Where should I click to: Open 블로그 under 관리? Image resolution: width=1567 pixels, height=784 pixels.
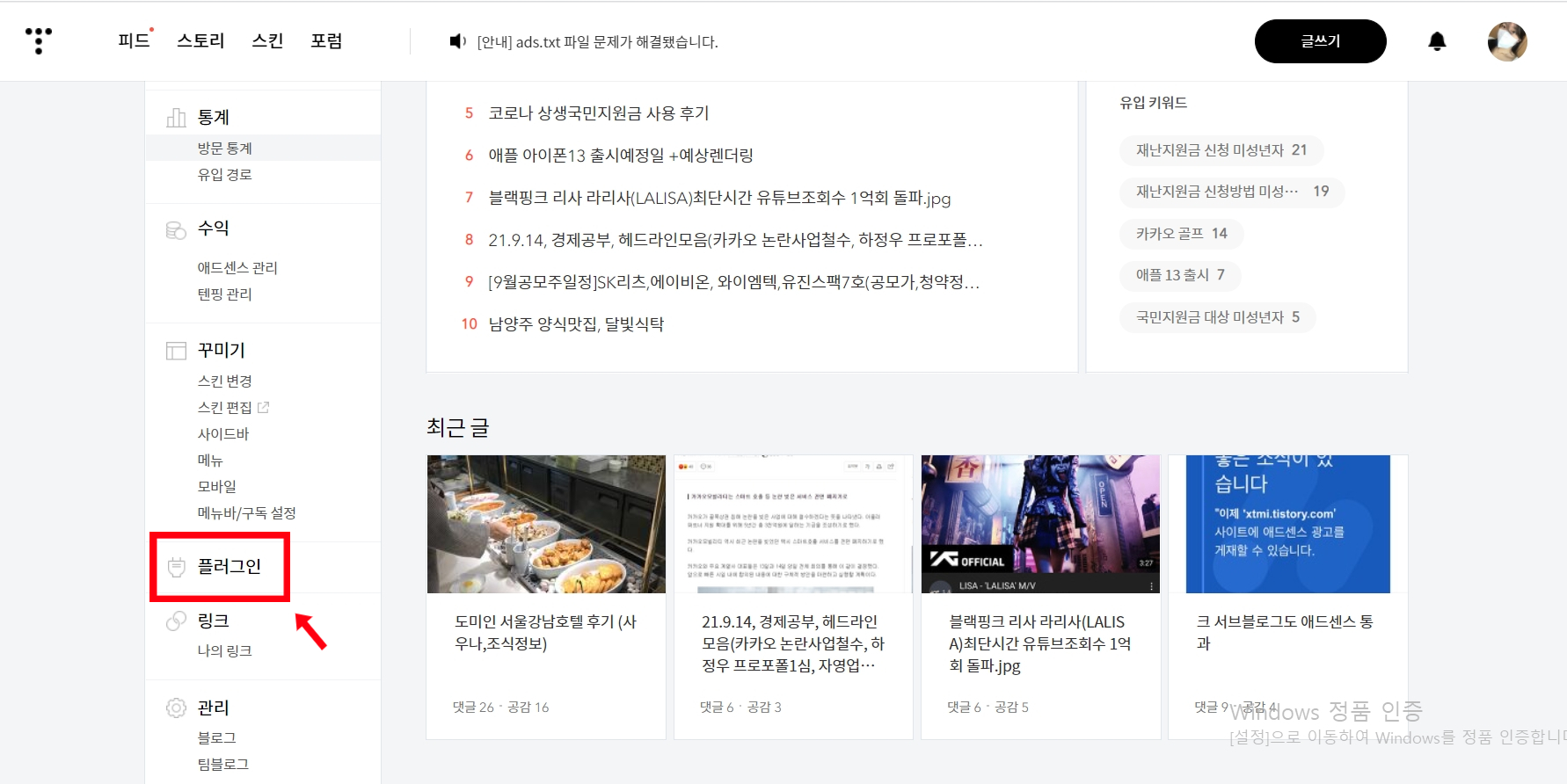pos(217,737)
